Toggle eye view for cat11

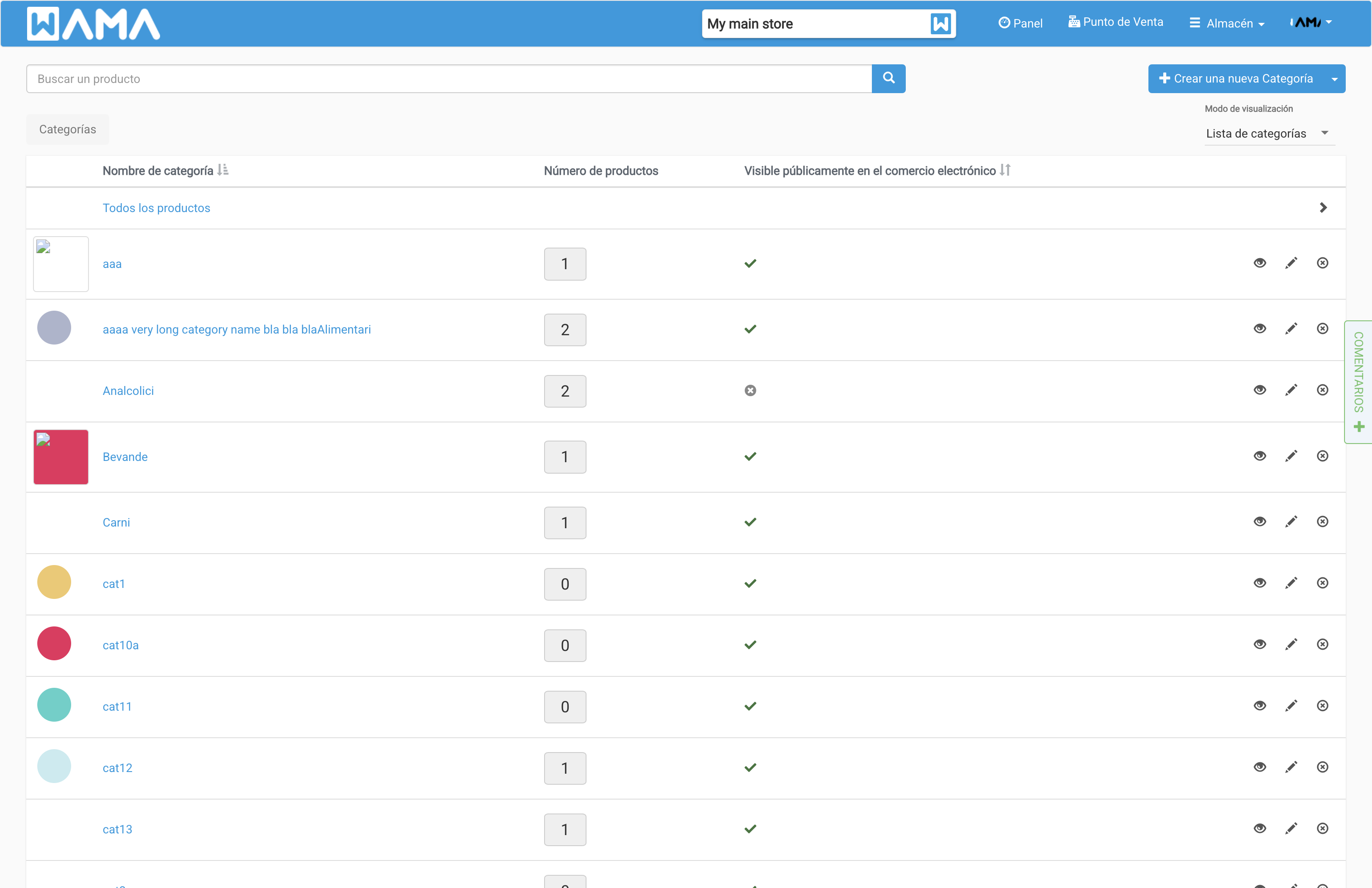coord(1260,706)
